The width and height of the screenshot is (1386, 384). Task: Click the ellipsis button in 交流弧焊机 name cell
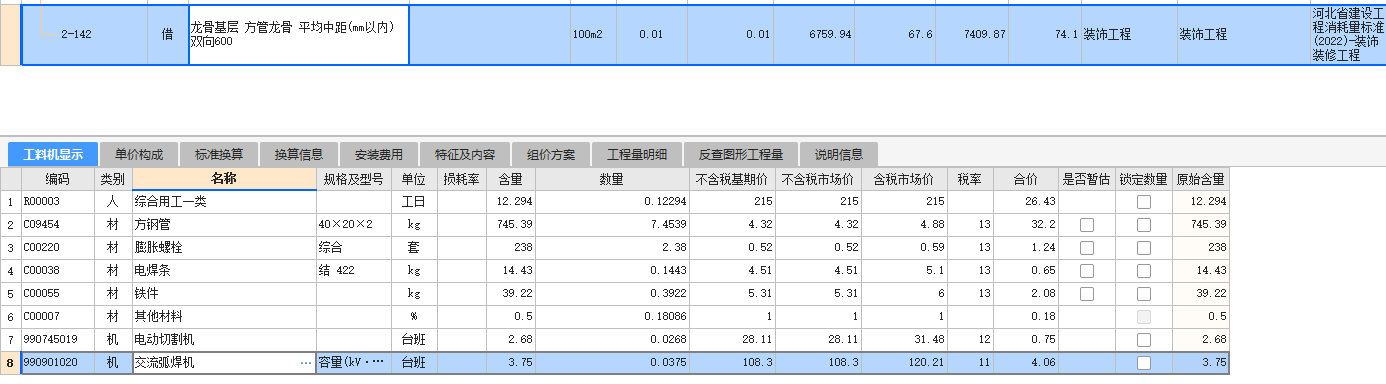(x=306, y=363)
